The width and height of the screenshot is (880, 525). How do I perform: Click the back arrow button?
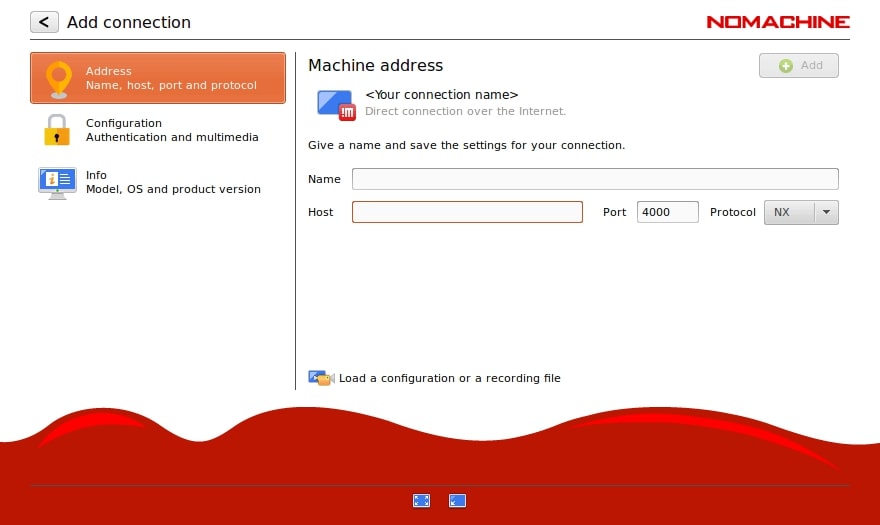point(44,22)
